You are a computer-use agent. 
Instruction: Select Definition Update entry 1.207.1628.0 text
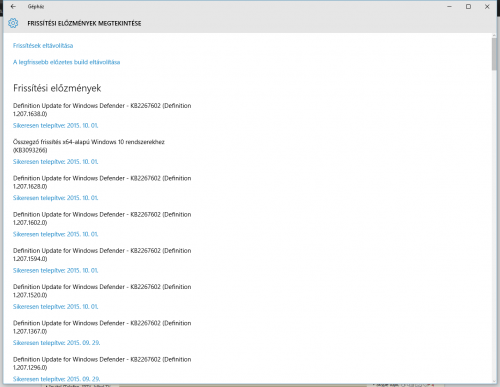pyautogui.click(x=102, y=182)
